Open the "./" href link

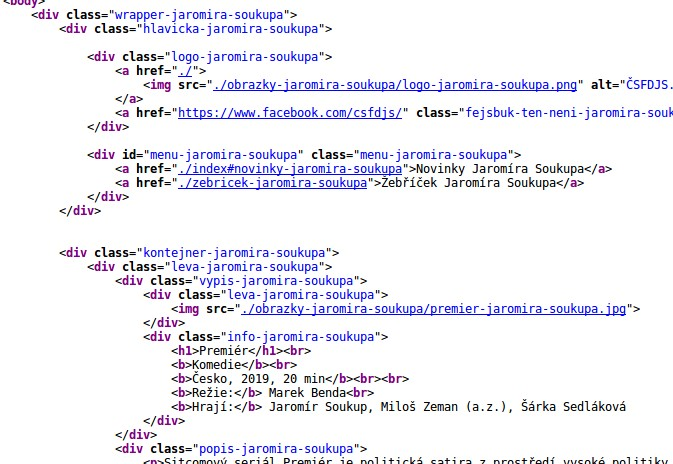pos(185,71)
